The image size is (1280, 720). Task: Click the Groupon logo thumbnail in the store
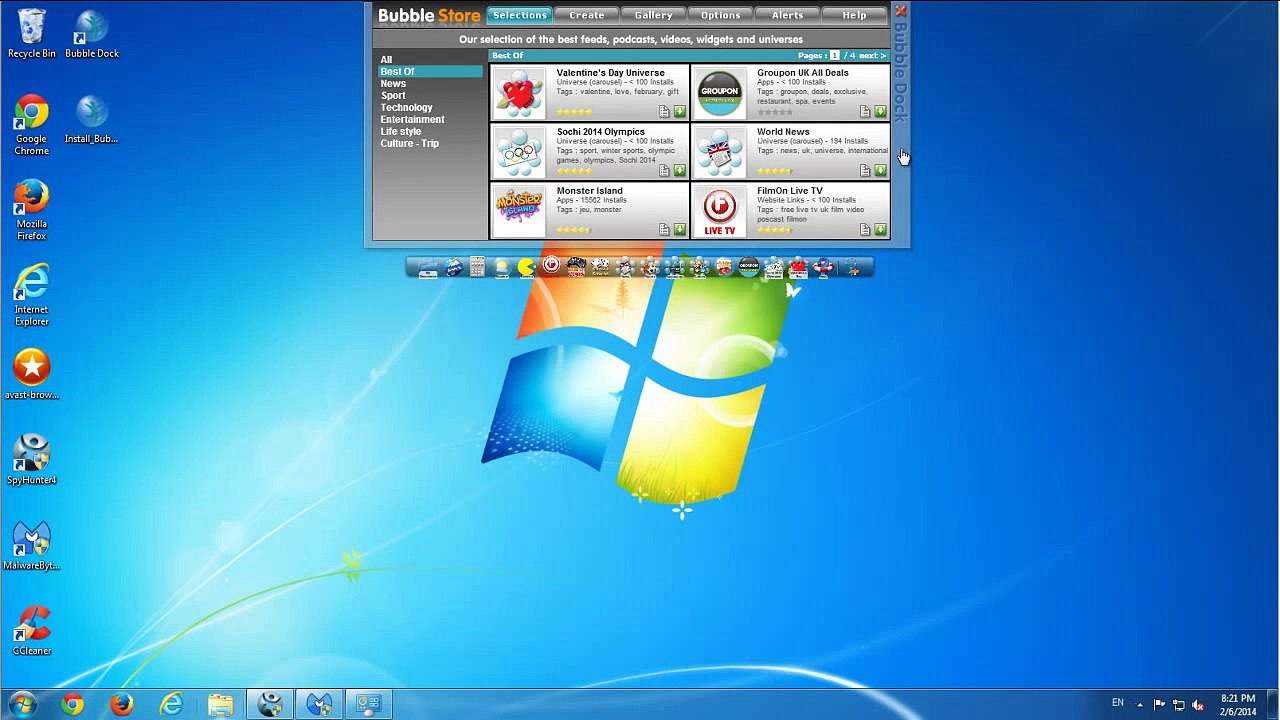pos(720,93)
